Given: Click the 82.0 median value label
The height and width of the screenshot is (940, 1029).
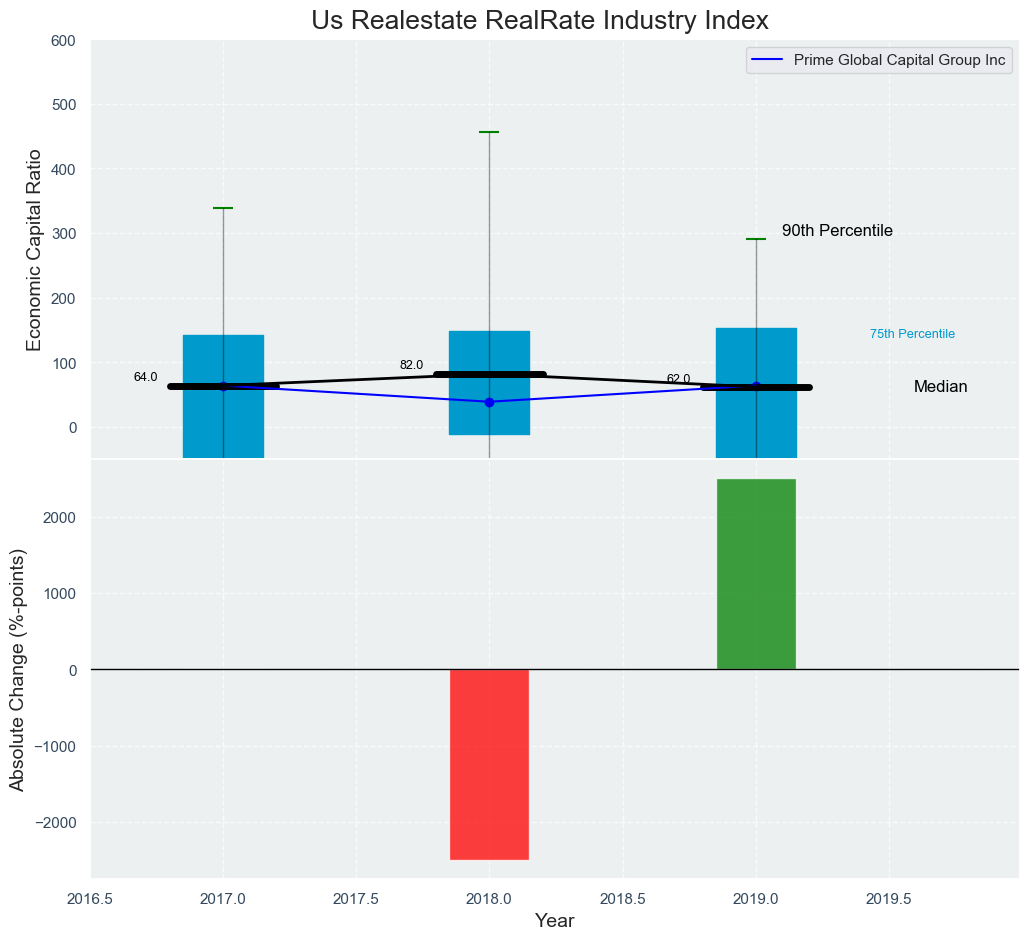Looking at the screenshot, I should (411, 365).
